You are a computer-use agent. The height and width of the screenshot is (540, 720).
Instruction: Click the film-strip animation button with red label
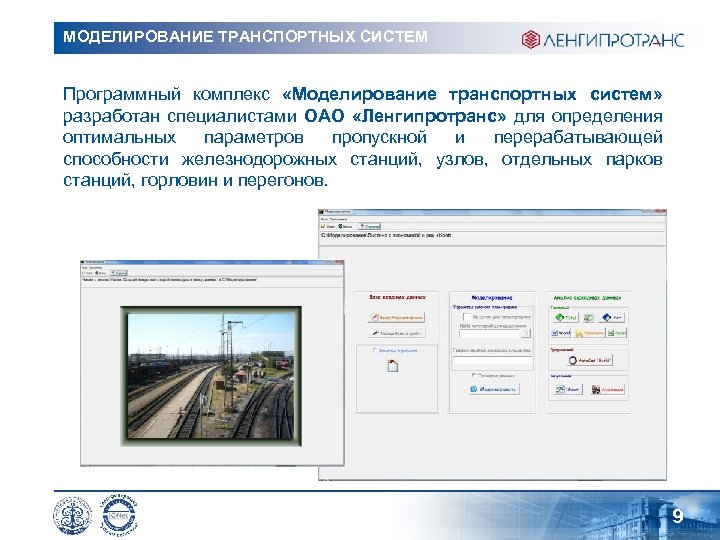608,390
